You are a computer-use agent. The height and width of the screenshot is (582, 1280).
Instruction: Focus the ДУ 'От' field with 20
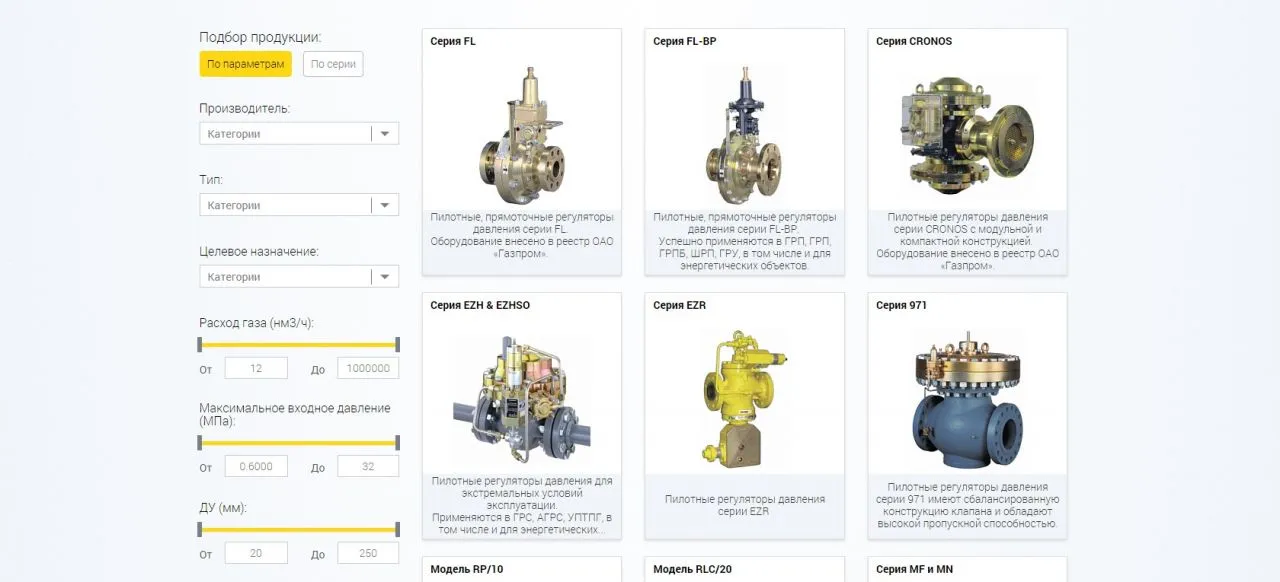point(256,553)
